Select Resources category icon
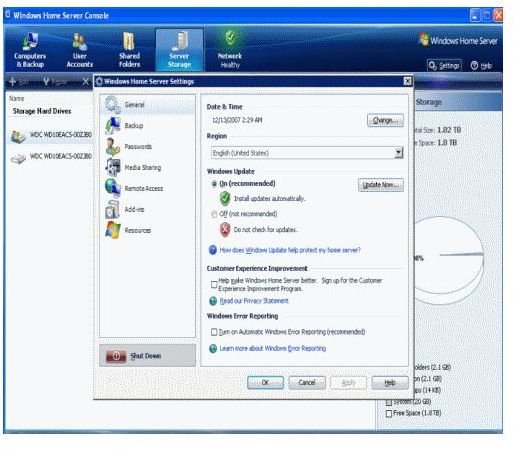The height and width of the screenshot is (450, 514). pos(112,230)
